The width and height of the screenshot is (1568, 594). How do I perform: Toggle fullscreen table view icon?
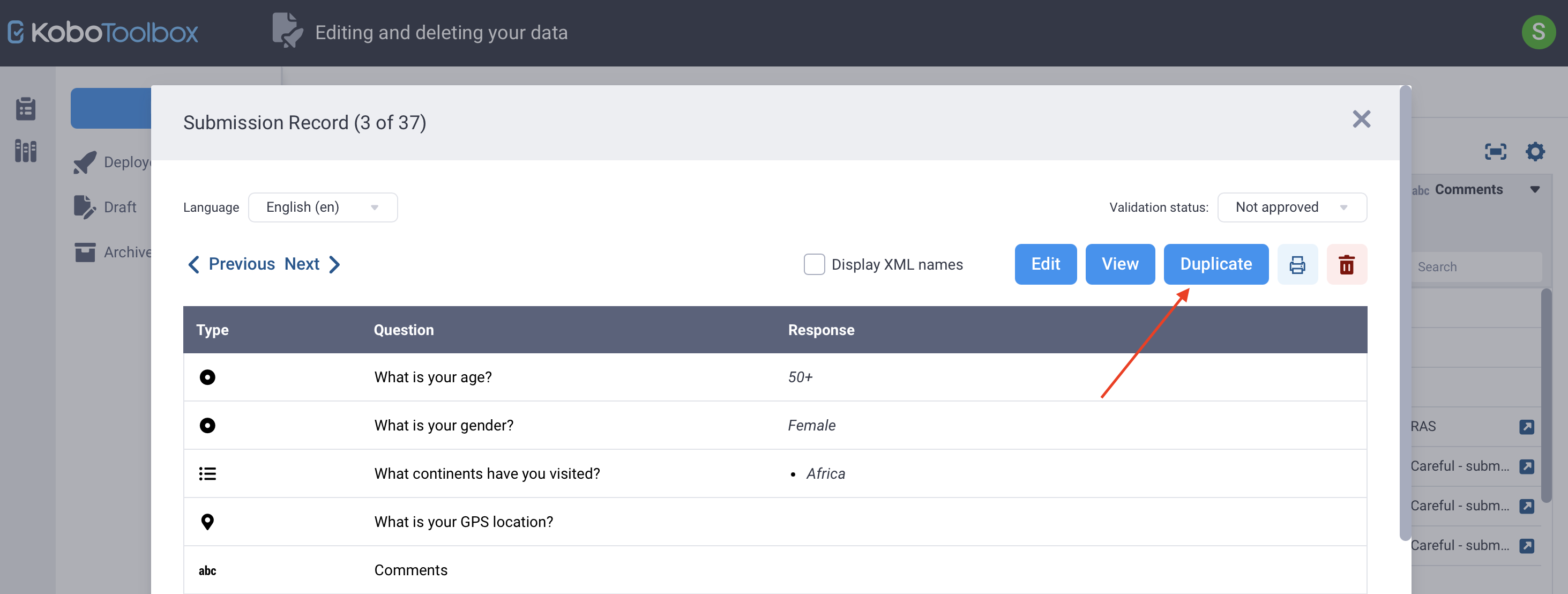click(x=1495, y=151)
